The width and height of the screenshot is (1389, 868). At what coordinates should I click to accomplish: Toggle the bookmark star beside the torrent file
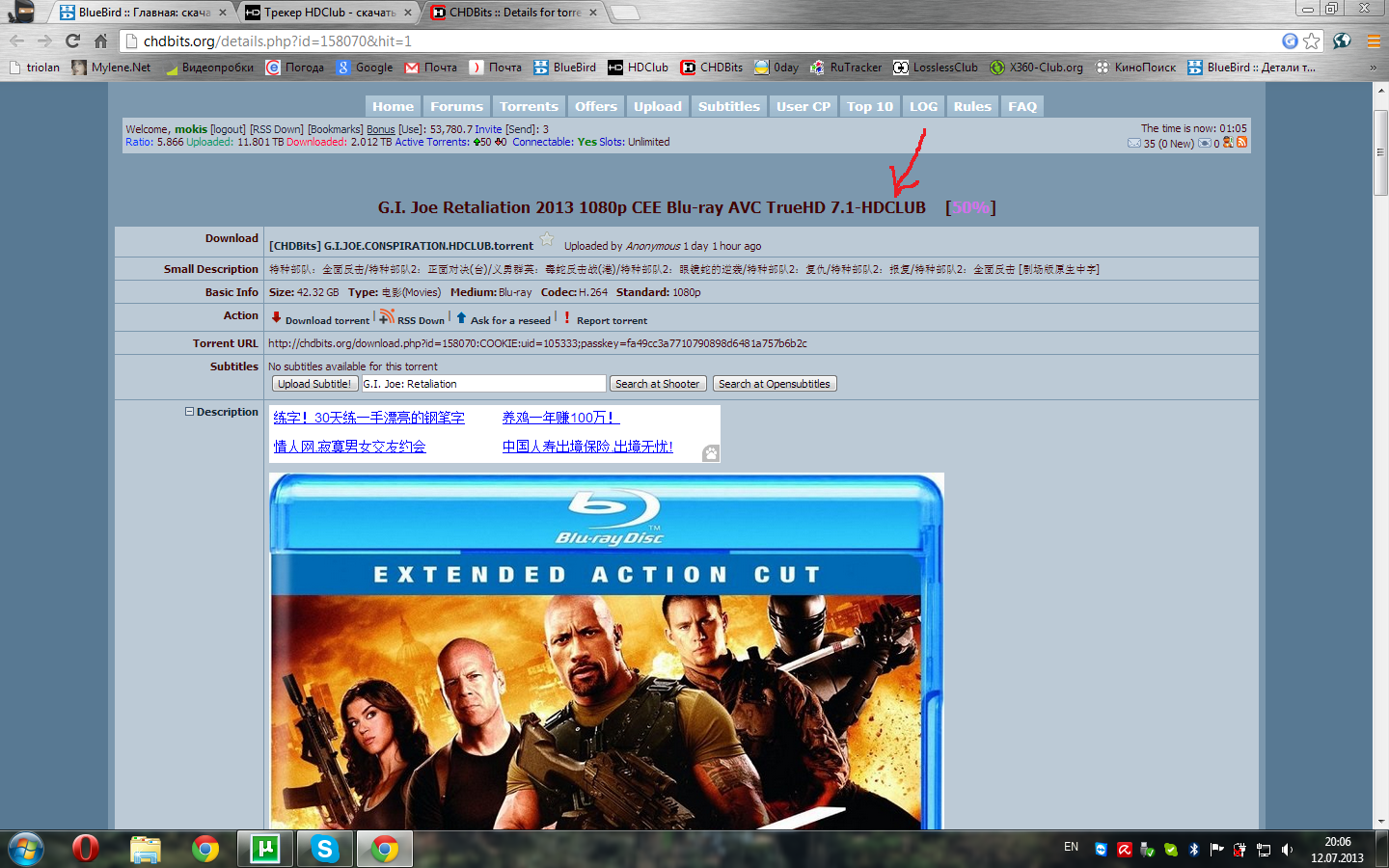(x=547, y=240)
